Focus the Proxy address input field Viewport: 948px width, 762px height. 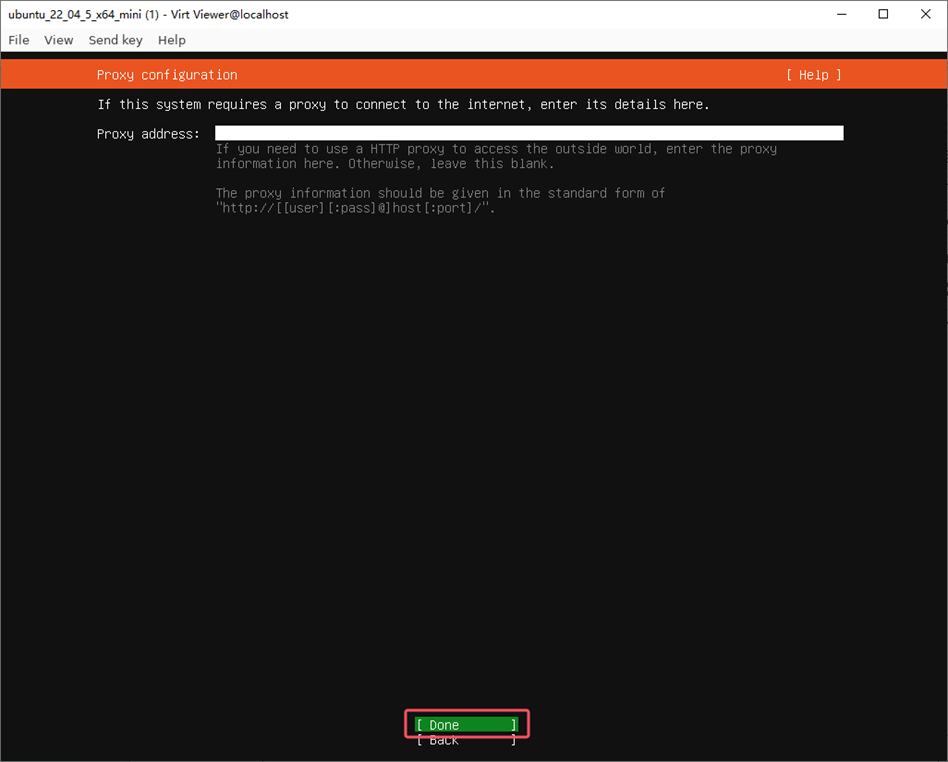pos(529,133)
